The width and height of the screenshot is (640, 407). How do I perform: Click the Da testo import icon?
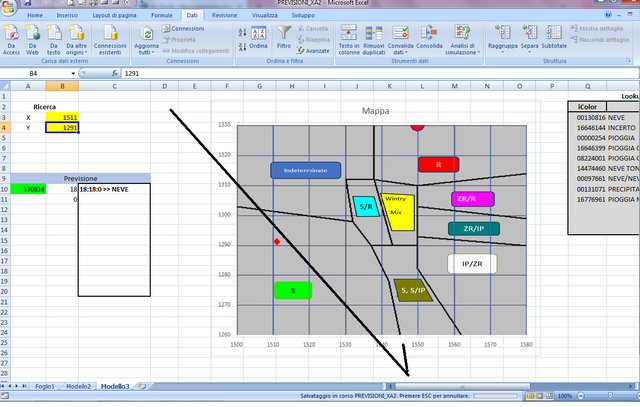[x=53, y=40]
